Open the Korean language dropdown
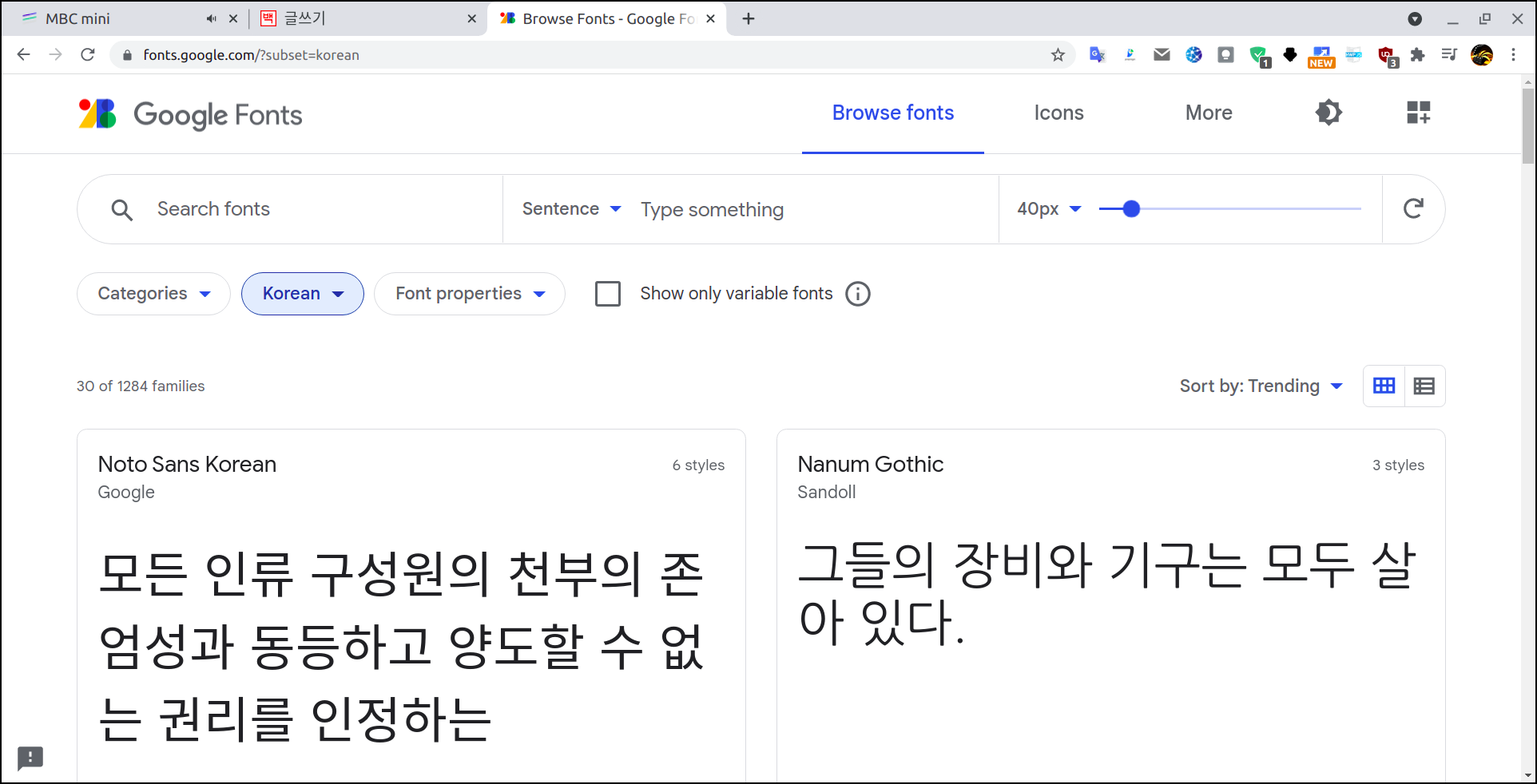1537x784 pixels. pos(303,294)
